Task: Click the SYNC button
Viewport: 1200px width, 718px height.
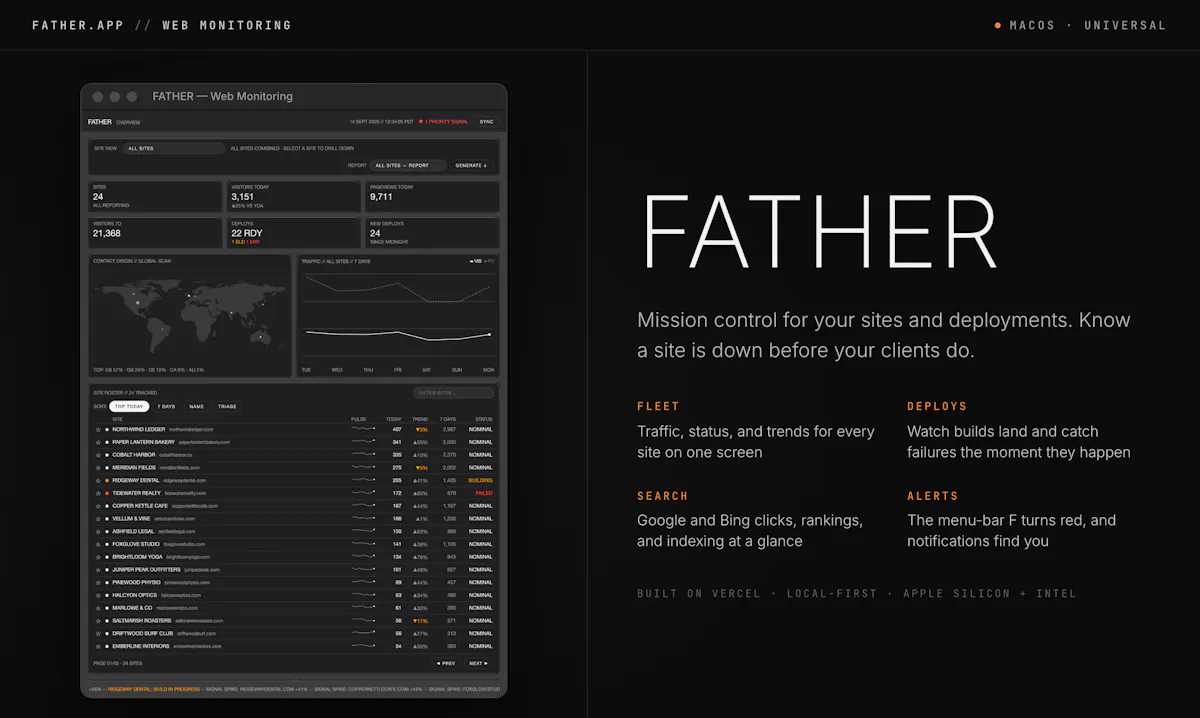Action: pos(487,122)
